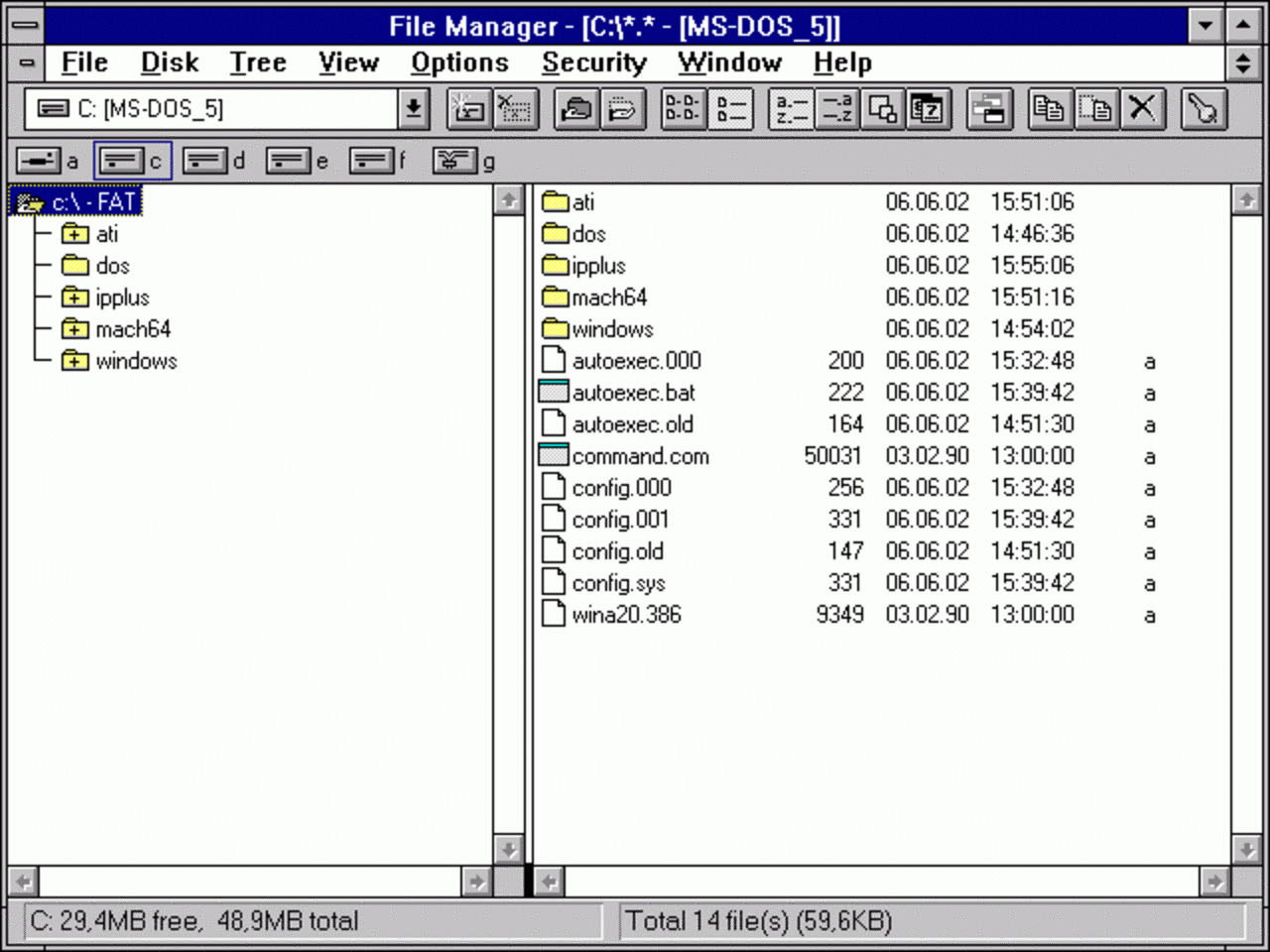Image resolution: width=1270 pixels, height=952 pixels.
Task: Toggle Sort by Date toolbar button
Action: click(929, 109)
